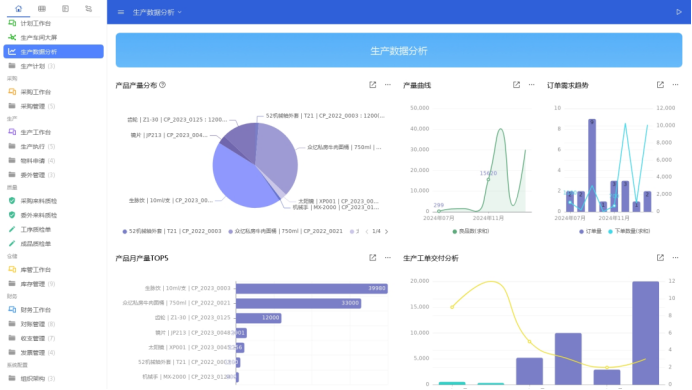Click the 机械手 MX-2000 pie label
The height and width of the screenshot is (390, 692).
coord(336,207)
